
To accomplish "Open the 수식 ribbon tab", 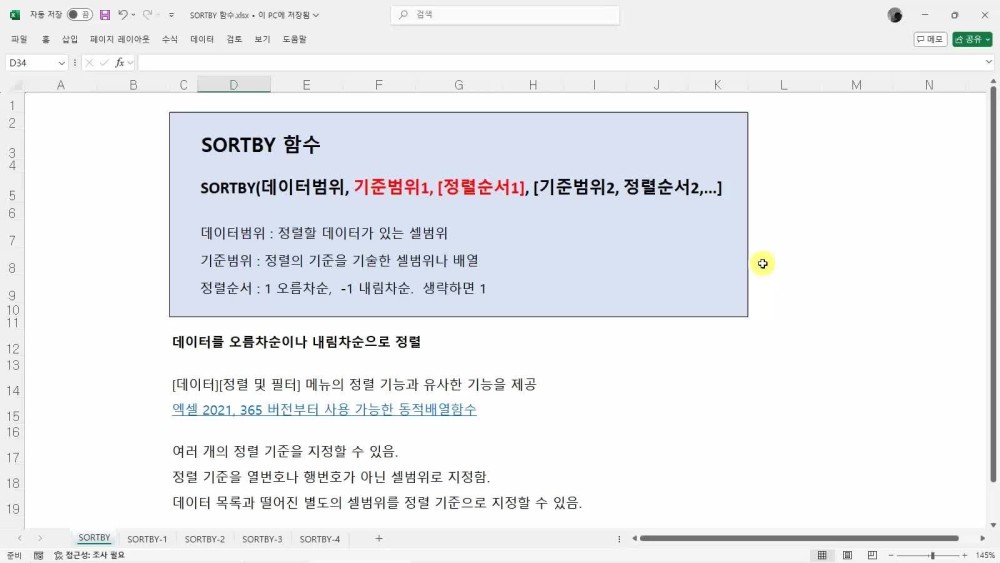I will [170, 39].
